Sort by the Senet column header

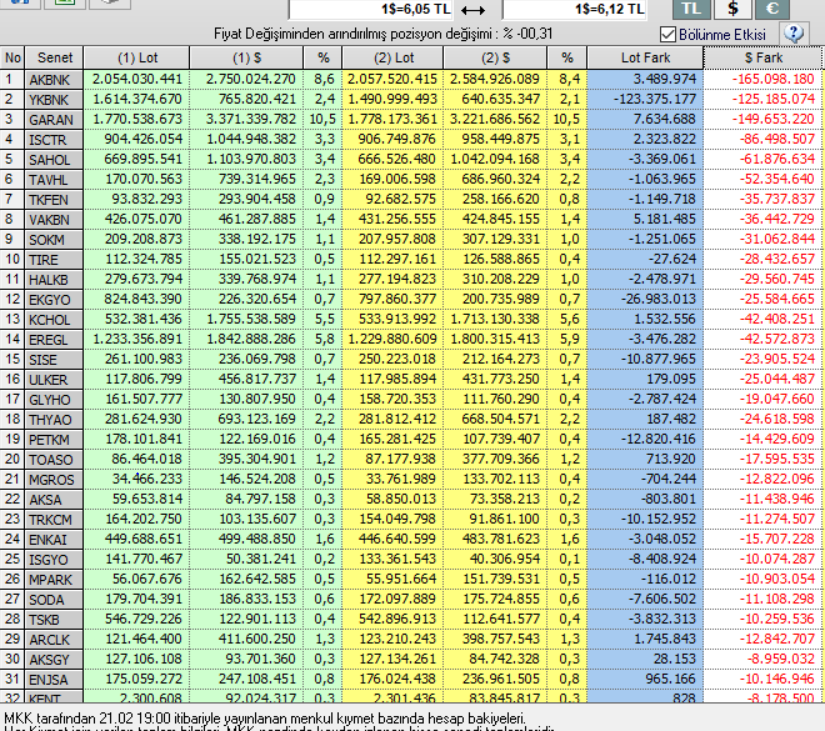click(x=54, y=58)
